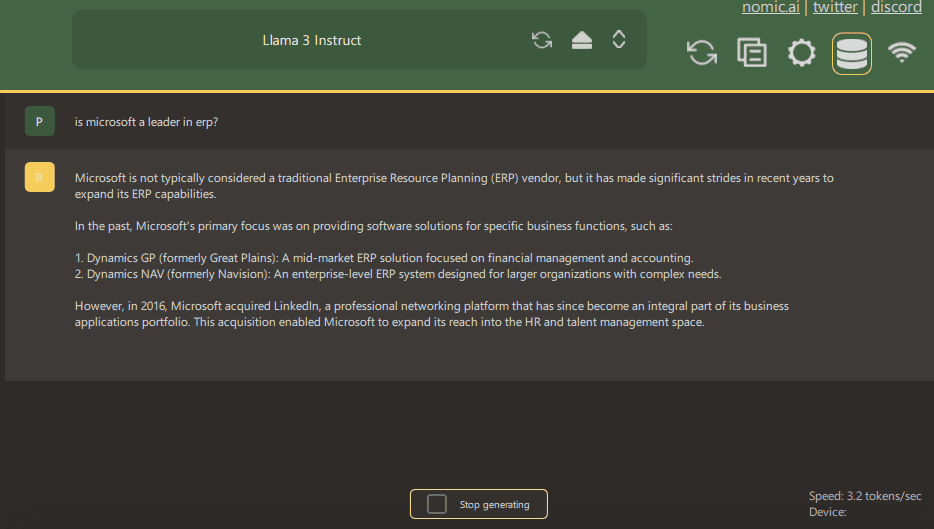Open settings with the gear icon
934x529 pixels.
[802, 52]
